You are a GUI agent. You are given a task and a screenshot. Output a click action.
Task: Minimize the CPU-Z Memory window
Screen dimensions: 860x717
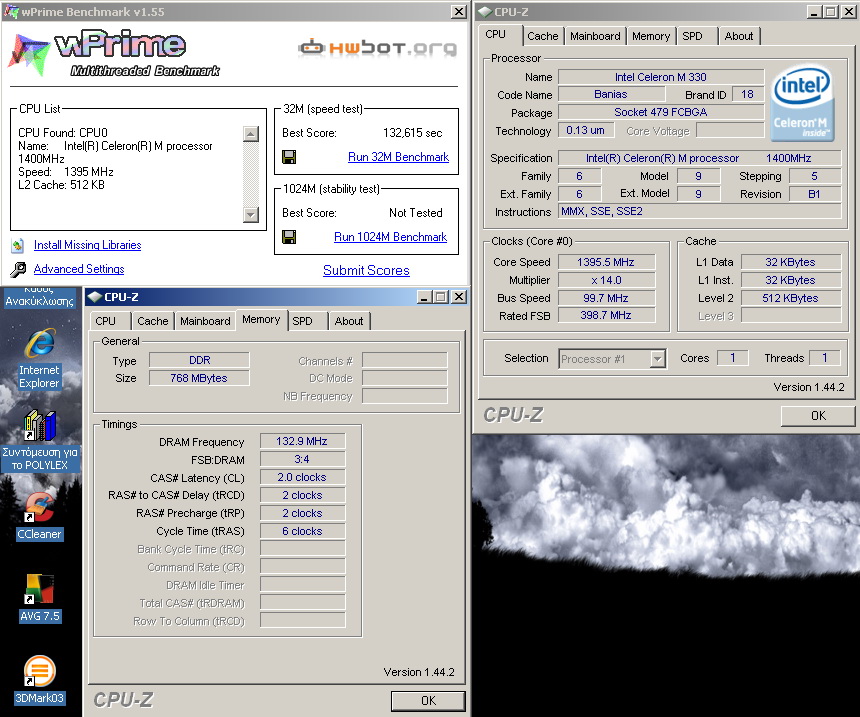pyautogui.click(x=423, y=297)
